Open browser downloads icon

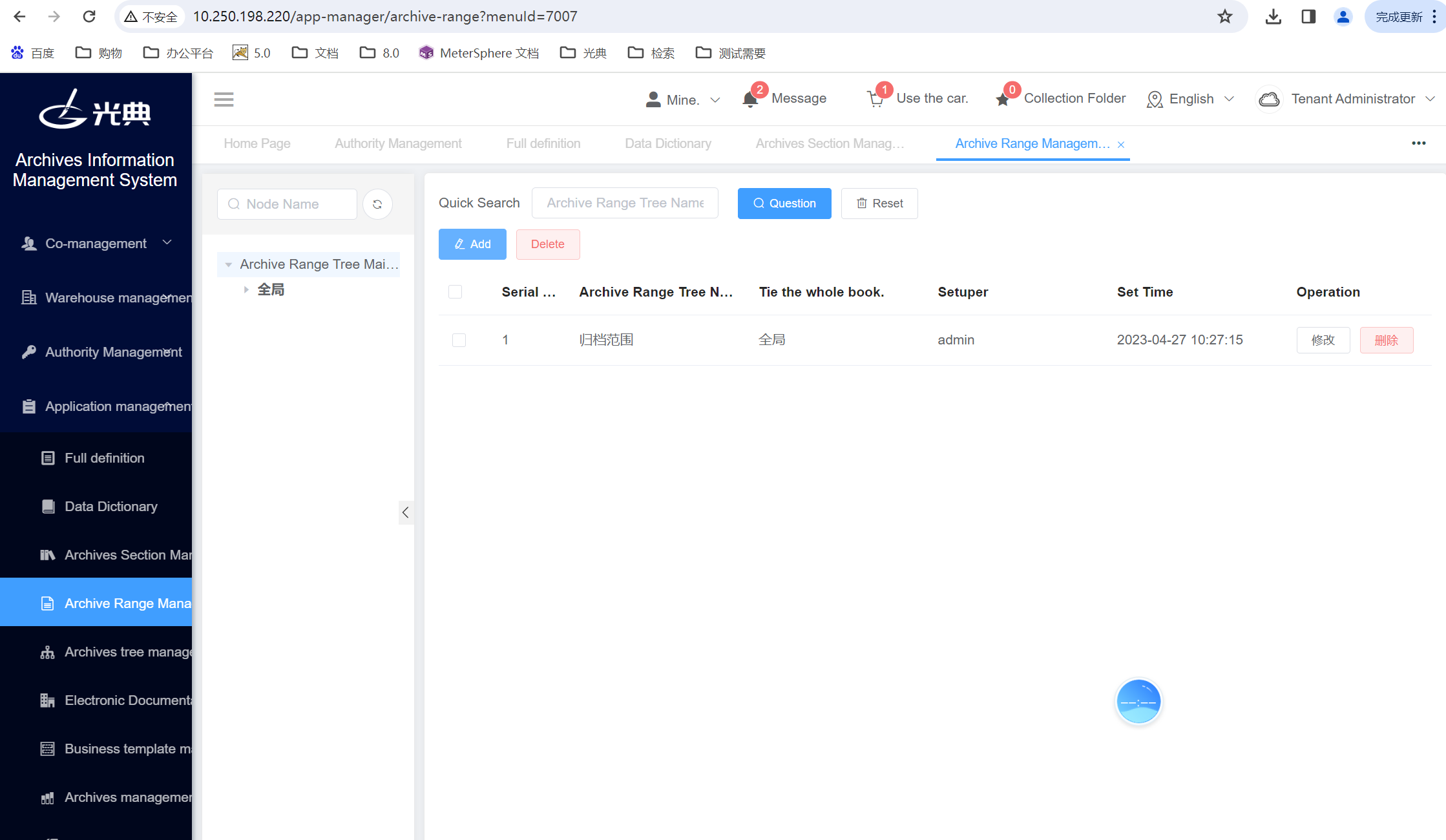(x=1273, y=17)
